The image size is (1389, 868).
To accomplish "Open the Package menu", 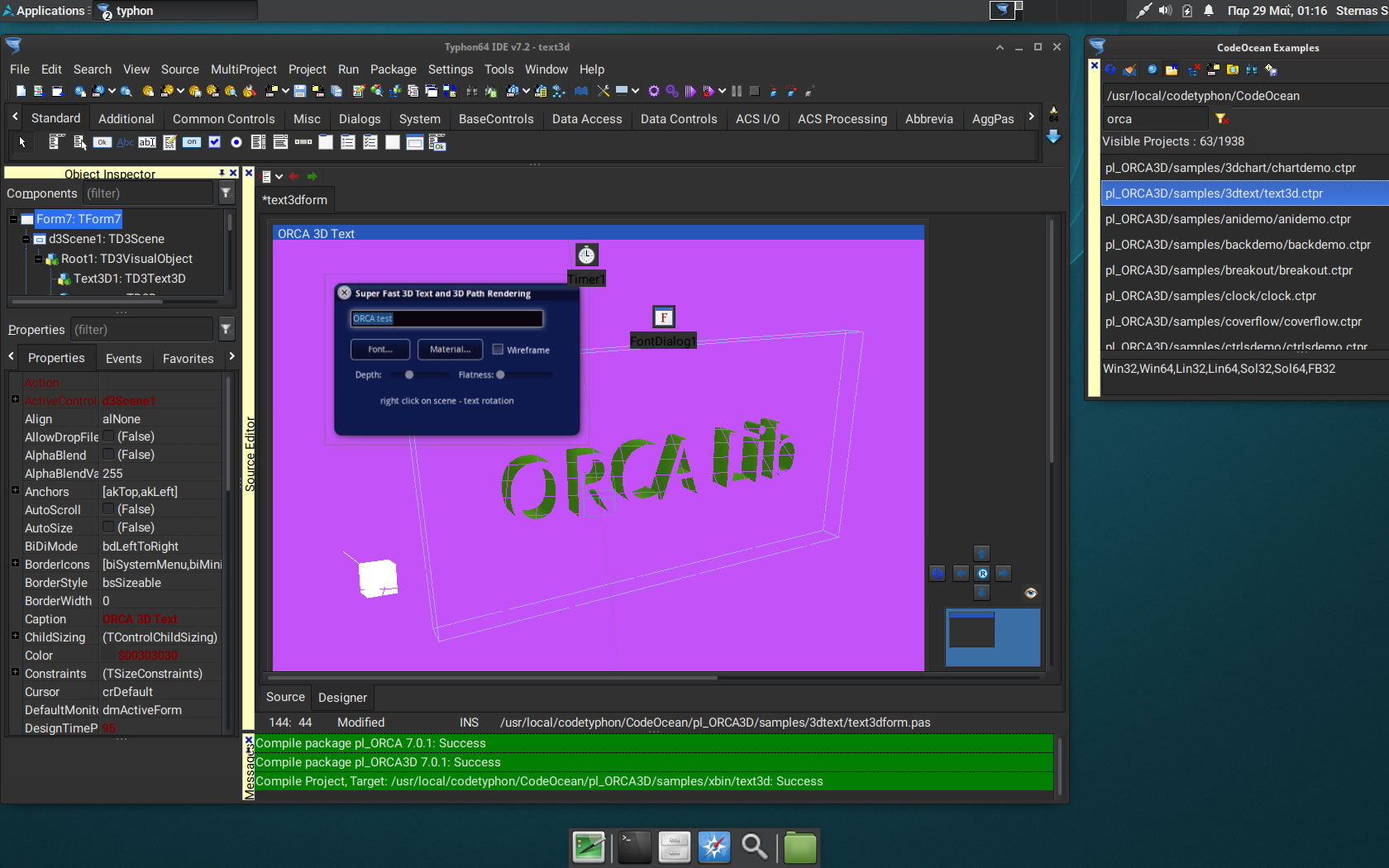I will coord(393,69).
